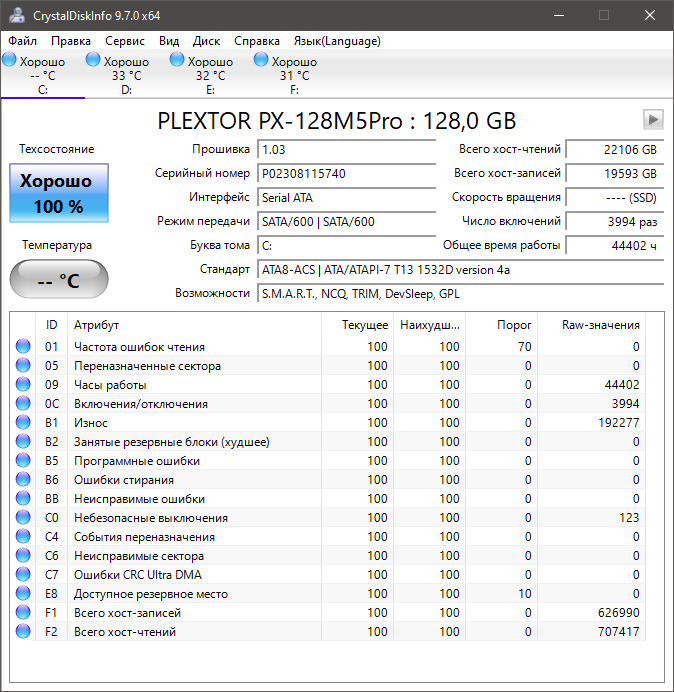Open the Файл menu
This screenshot has width=674, height=692.
23,41
